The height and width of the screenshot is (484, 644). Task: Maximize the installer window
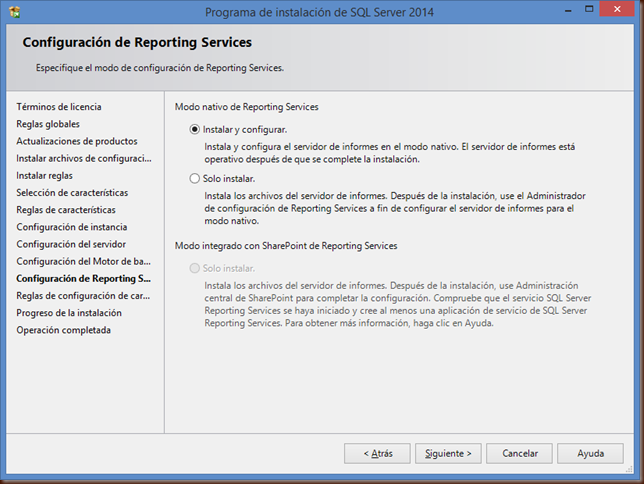[589, 9]
